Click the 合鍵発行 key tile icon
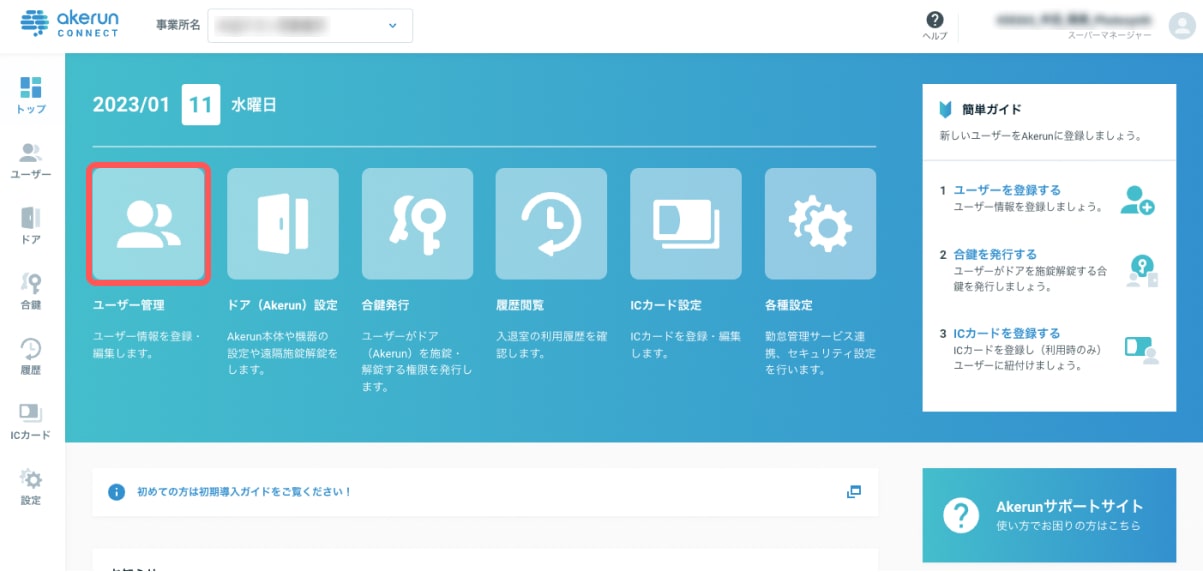This screenshot has height=572, width=1203. [x=417, y=223]
